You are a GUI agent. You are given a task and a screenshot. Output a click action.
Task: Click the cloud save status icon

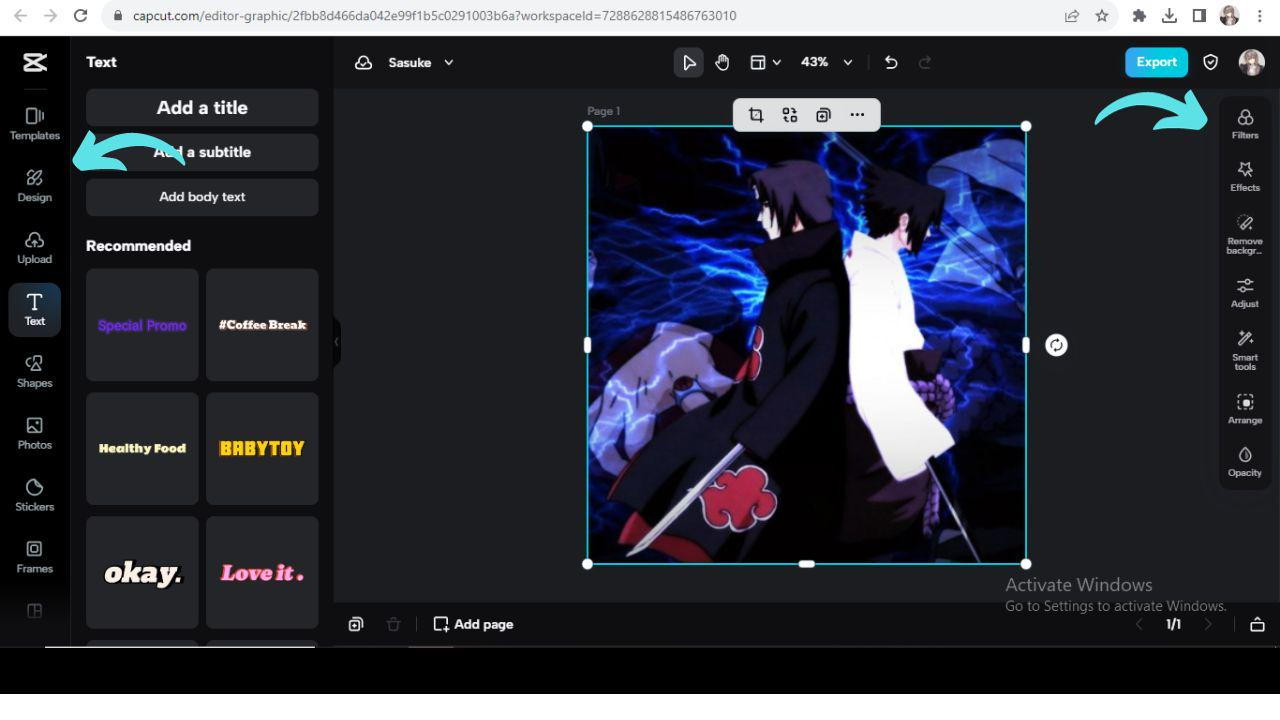tap(364, 63)
